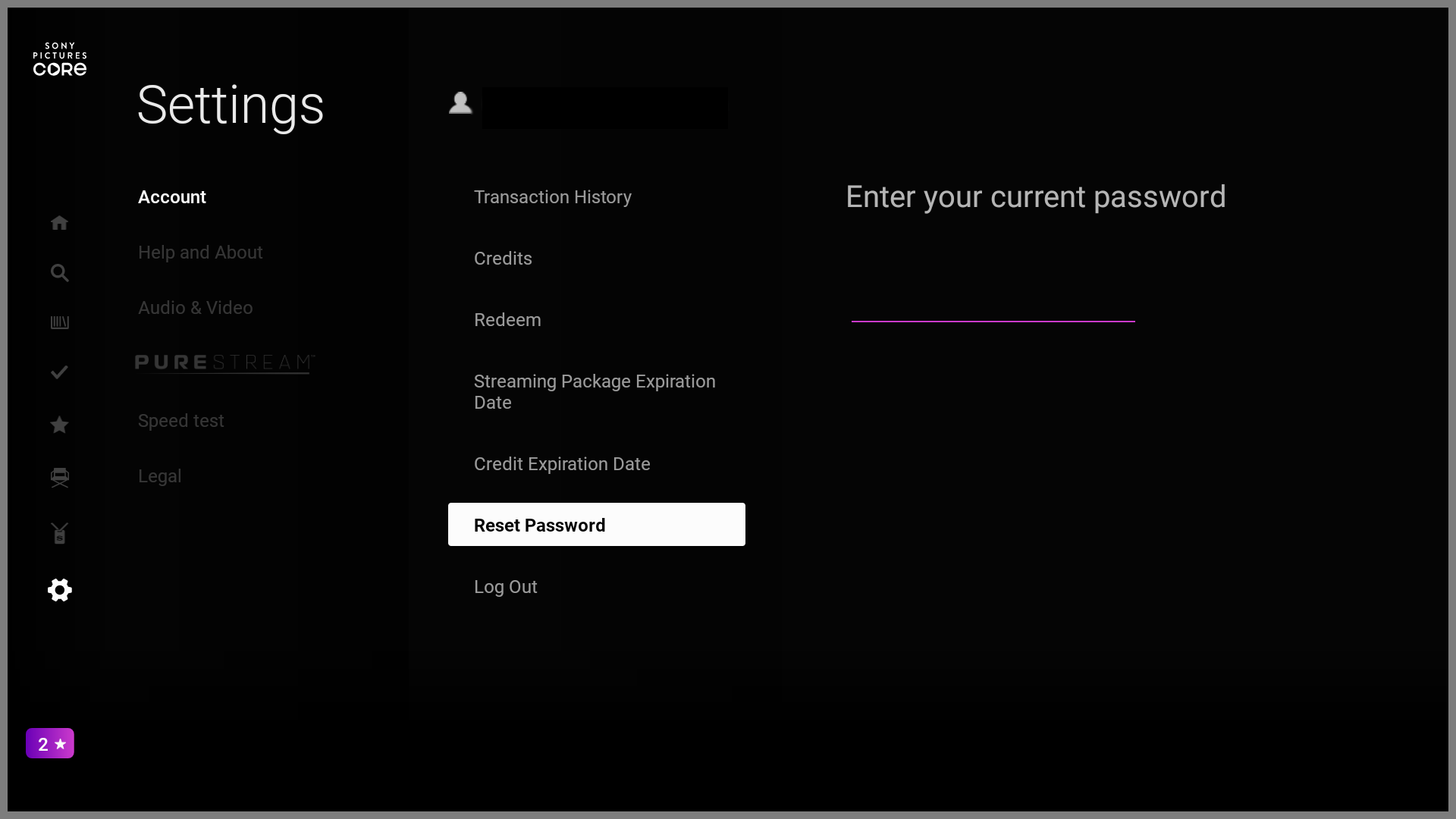Select the director's chair icon
Screen dimensions: 1456x819
[59, 478]
